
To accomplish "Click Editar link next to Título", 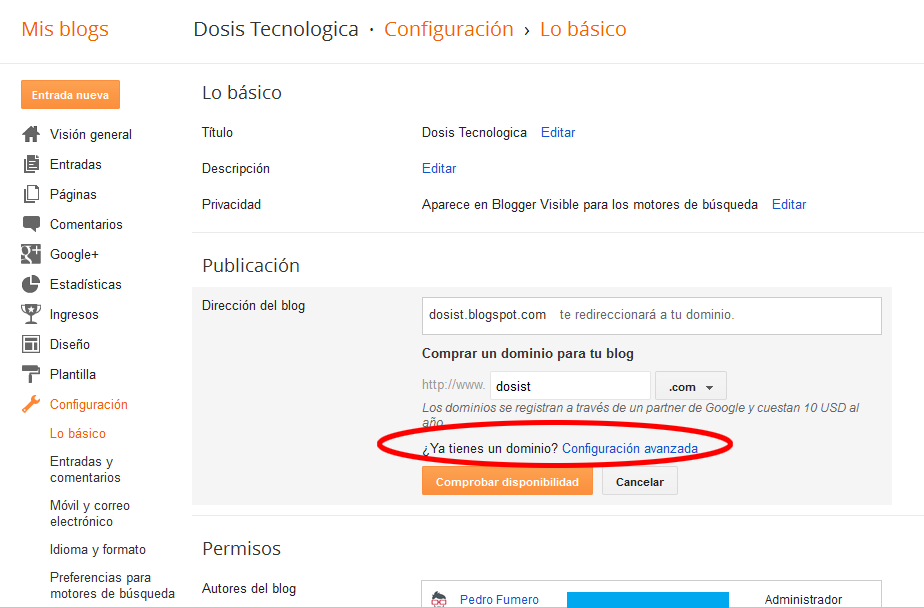I will (x=557, y=133).
